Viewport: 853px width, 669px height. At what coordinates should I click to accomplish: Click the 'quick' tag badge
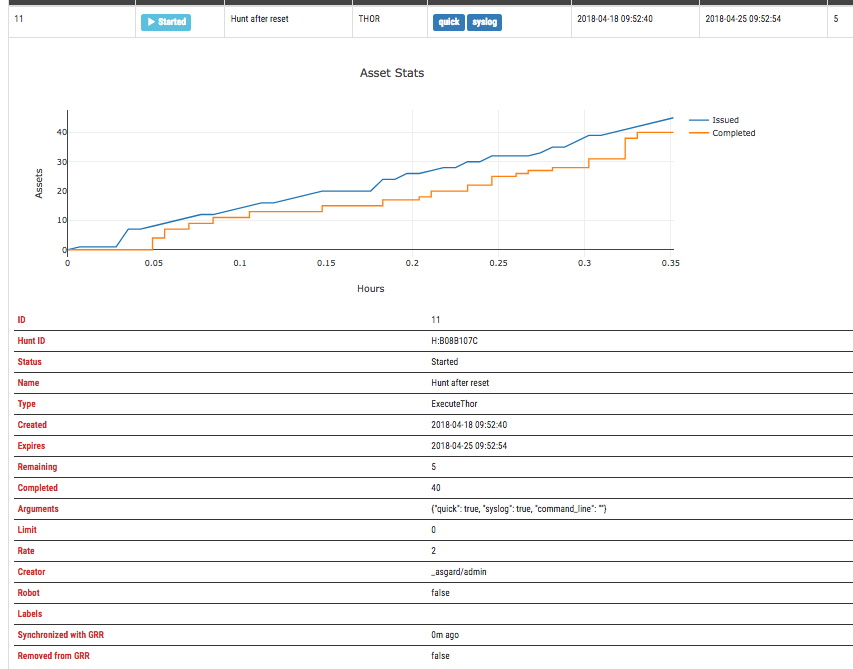pos(449,21)
